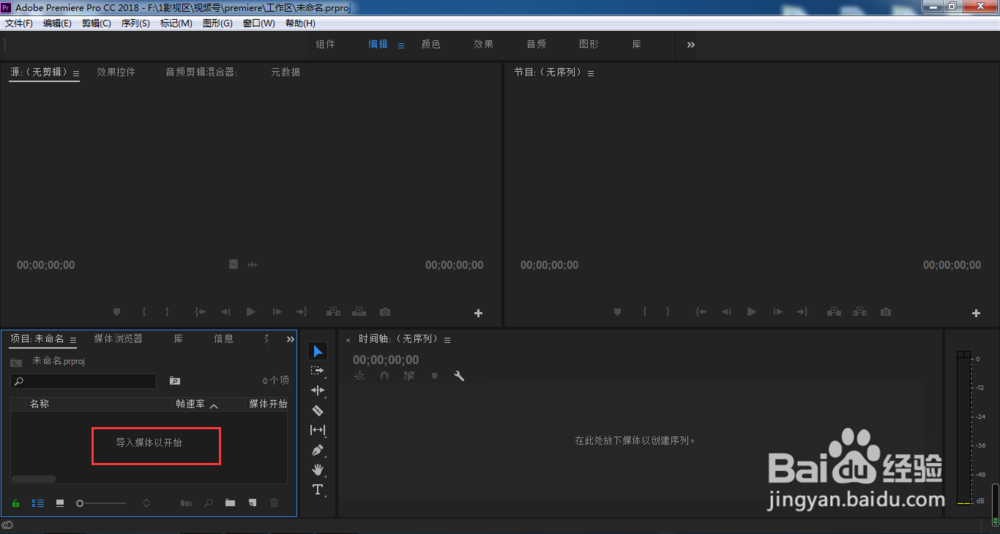
Task: Click the Project panel horizontal scrollbar
Action: [x=34, y=479]
